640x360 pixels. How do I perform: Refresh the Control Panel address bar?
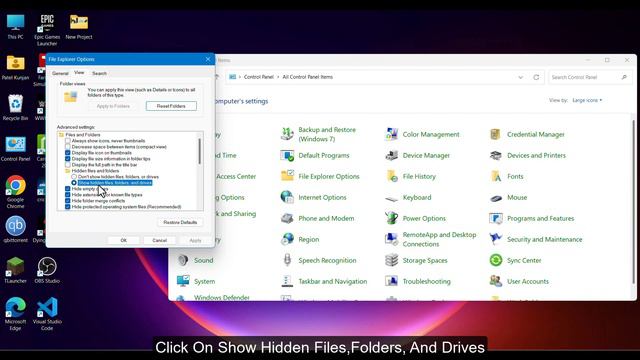[536, 77]
